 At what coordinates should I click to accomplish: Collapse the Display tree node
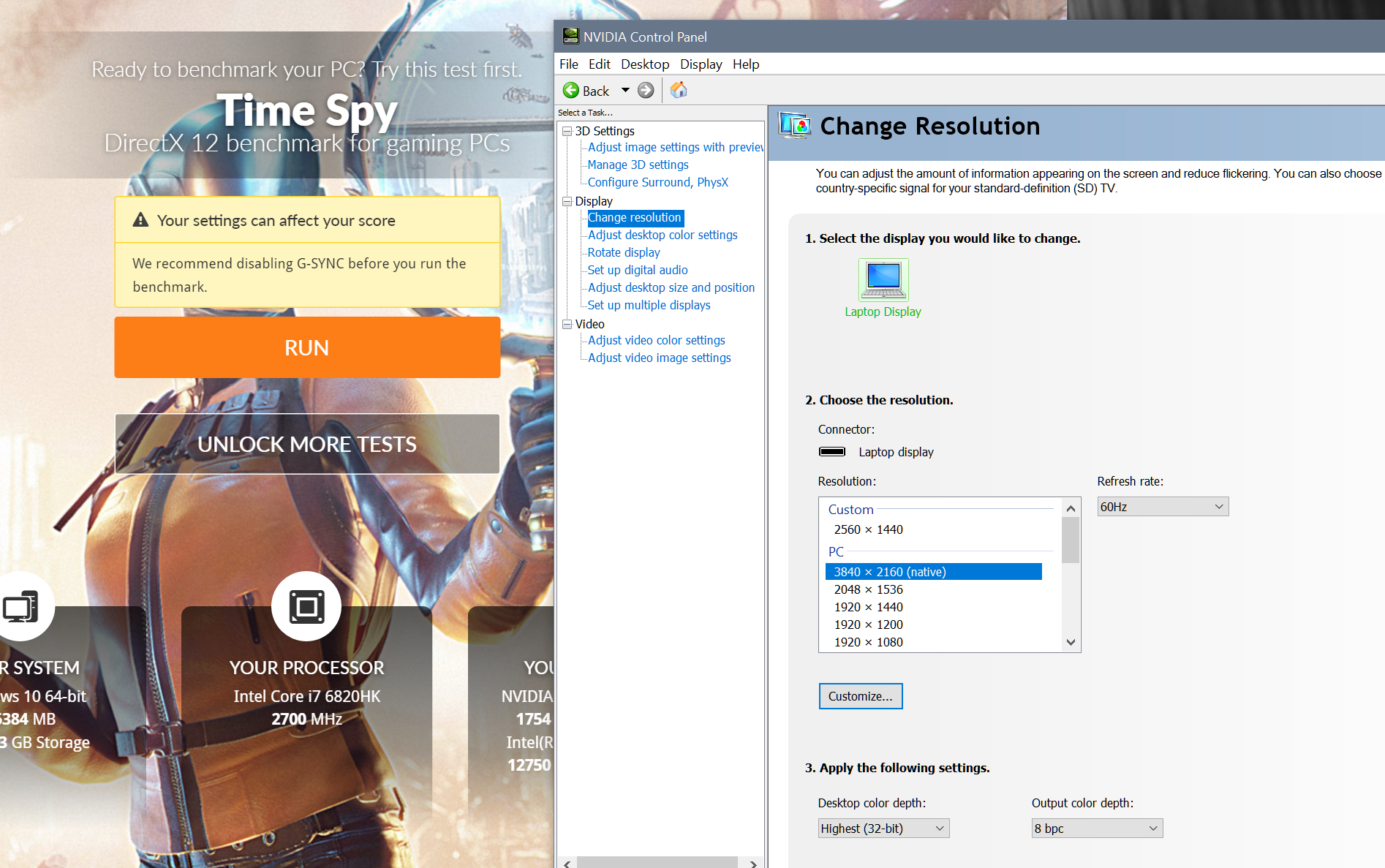[567, 201]
